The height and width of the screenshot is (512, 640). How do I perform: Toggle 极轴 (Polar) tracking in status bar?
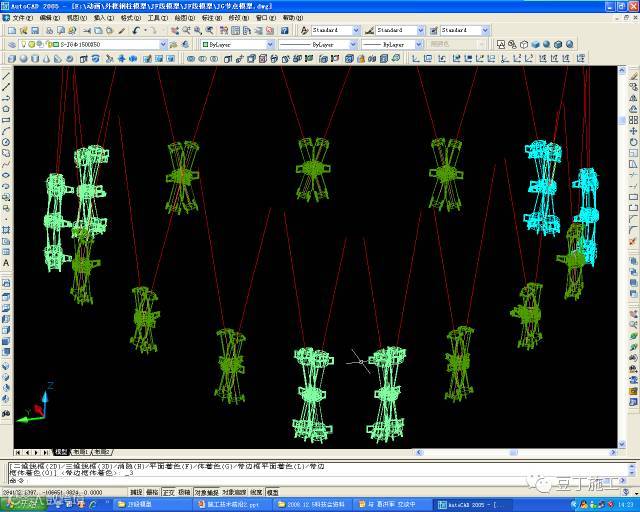click(184, 492)
